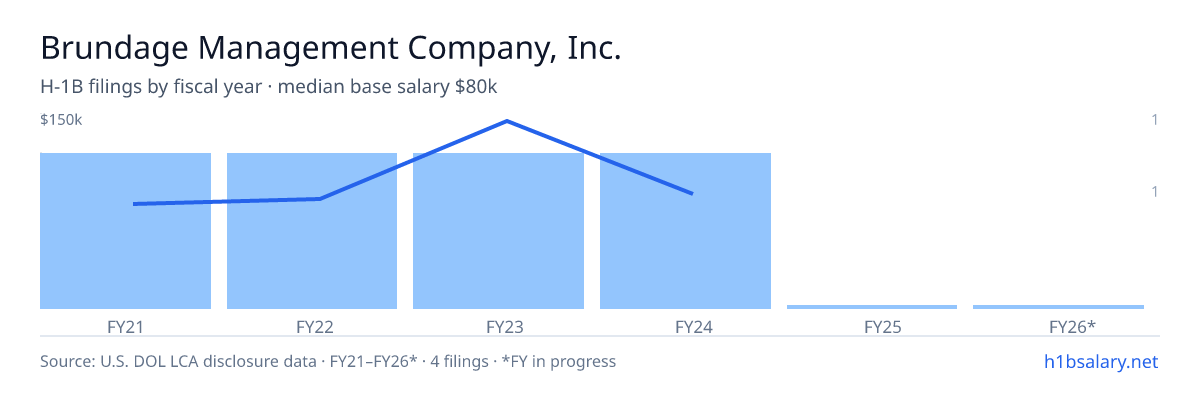1200x400 pixels.
Task: Select the FY22 filings bar
Action: pyautogui.click(x=312, y=231)
